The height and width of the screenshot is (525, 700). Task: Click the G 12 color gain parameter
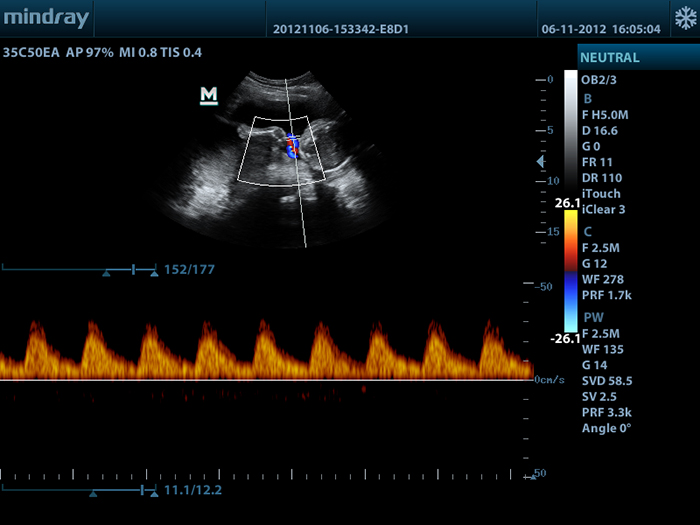[x=594, y=263]
